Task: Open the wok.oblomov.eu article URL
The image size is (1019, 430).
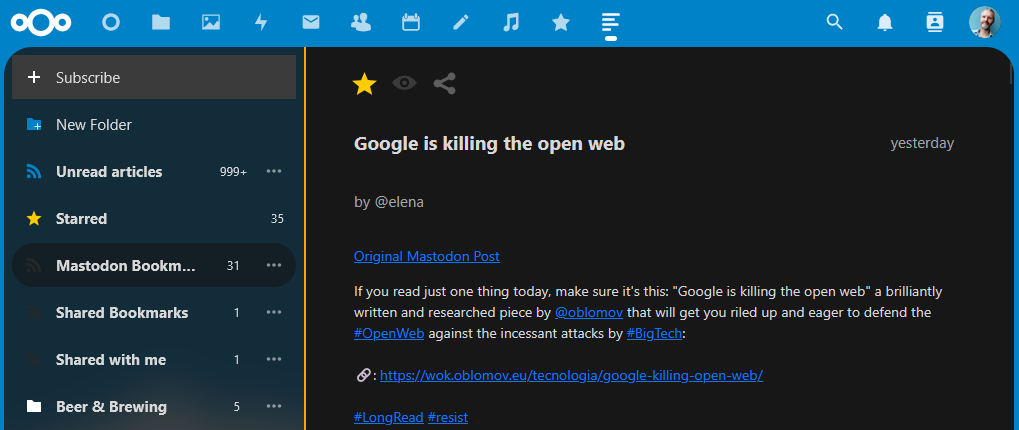Action: tap(571, 375)
